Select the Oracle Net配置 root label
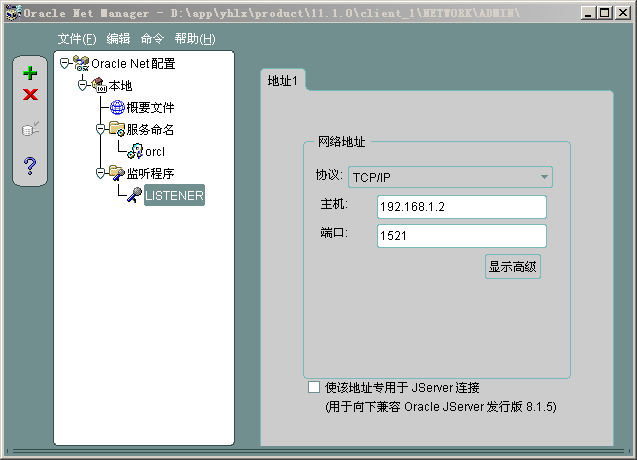The height and width of the screenshot is (460, 637). pyautogui.click(x=133, y=64)
